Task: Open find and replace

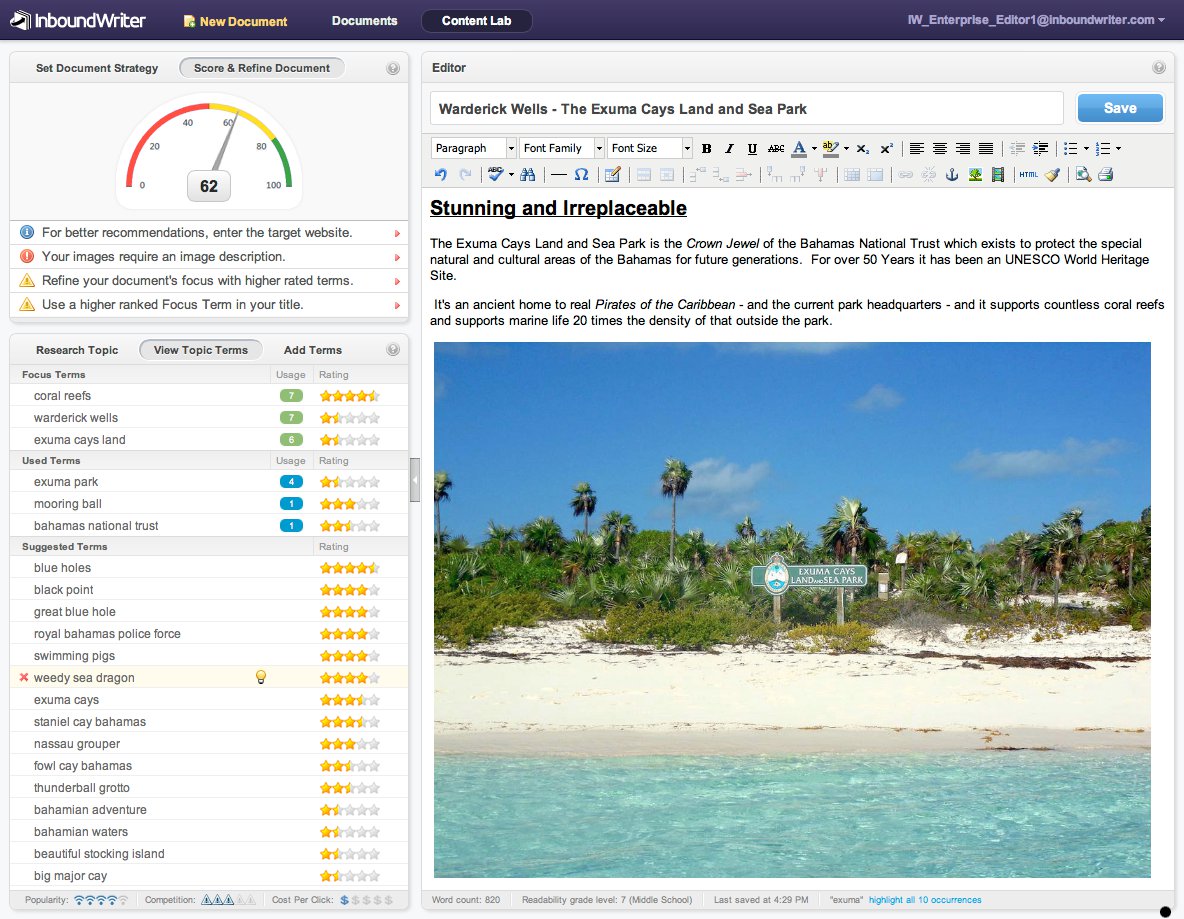Action: (x=527, y=173)
